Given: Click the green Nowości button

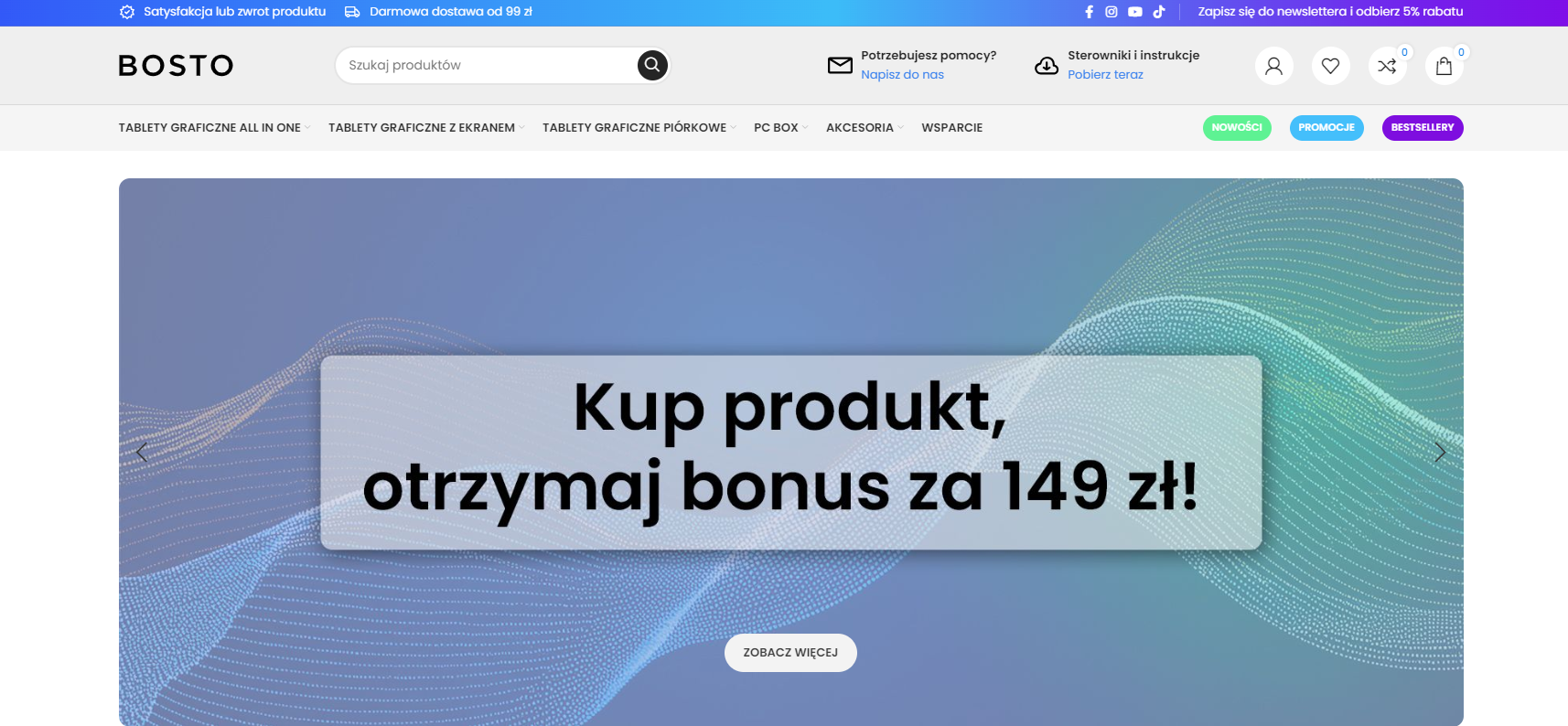Looking at the screenshot, I should pyautogui.click(x=1237, y=128).
